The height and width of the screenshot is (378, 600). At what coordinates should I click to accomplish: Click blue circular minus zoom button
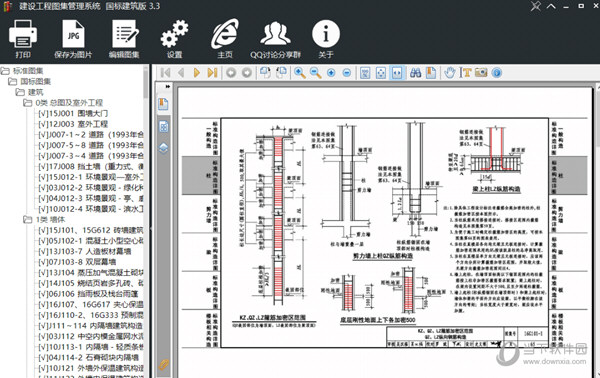(x=347, y=73)
